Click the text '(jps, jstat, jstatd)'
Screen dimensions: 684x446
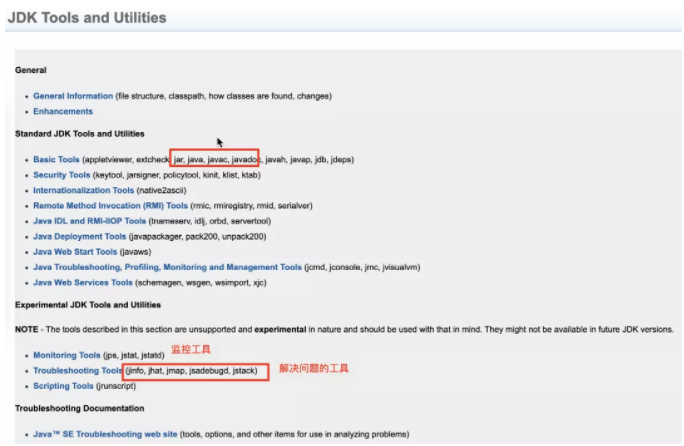tap(133, 355)
